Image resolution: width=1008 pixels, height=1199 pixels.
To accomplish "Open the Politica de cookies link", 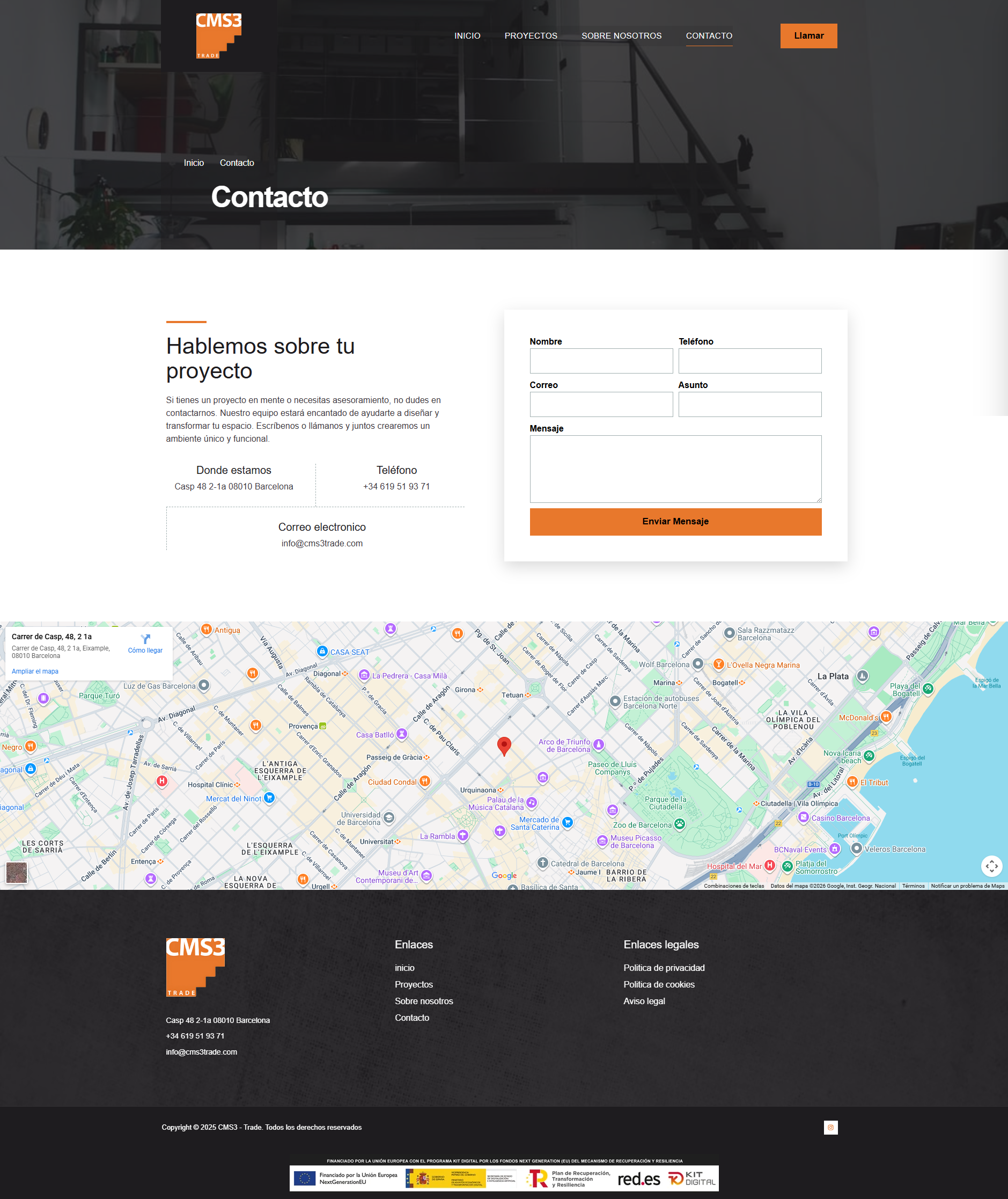I will click(x=659, y=984).
